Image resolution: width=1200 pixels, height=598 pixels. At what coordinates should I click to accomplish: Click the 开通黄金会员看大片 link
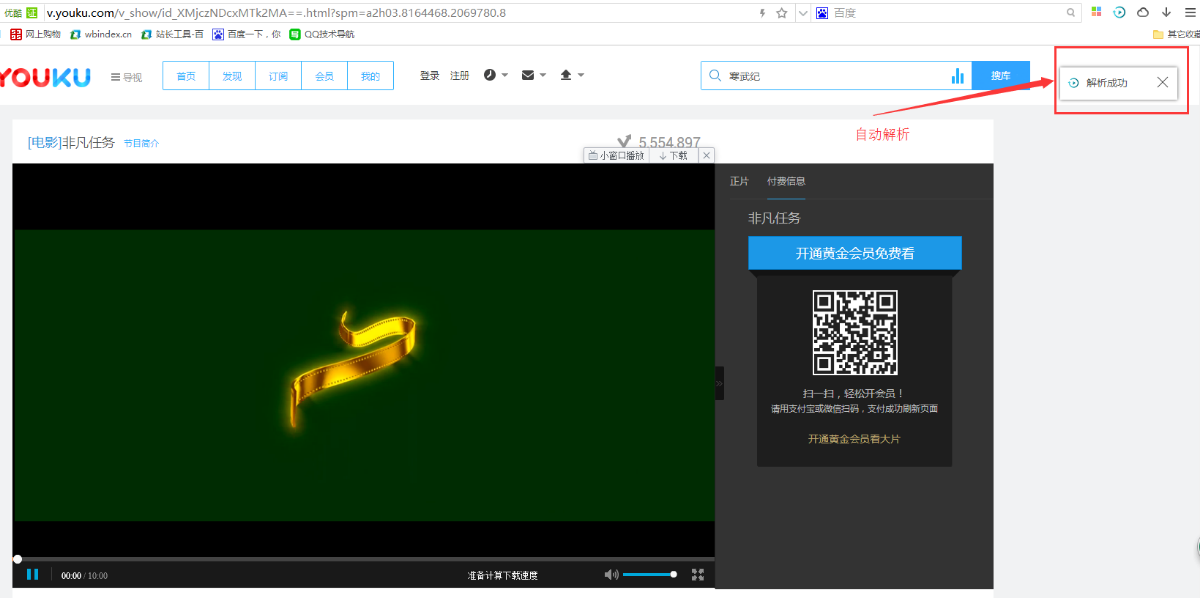coord(855,439)
